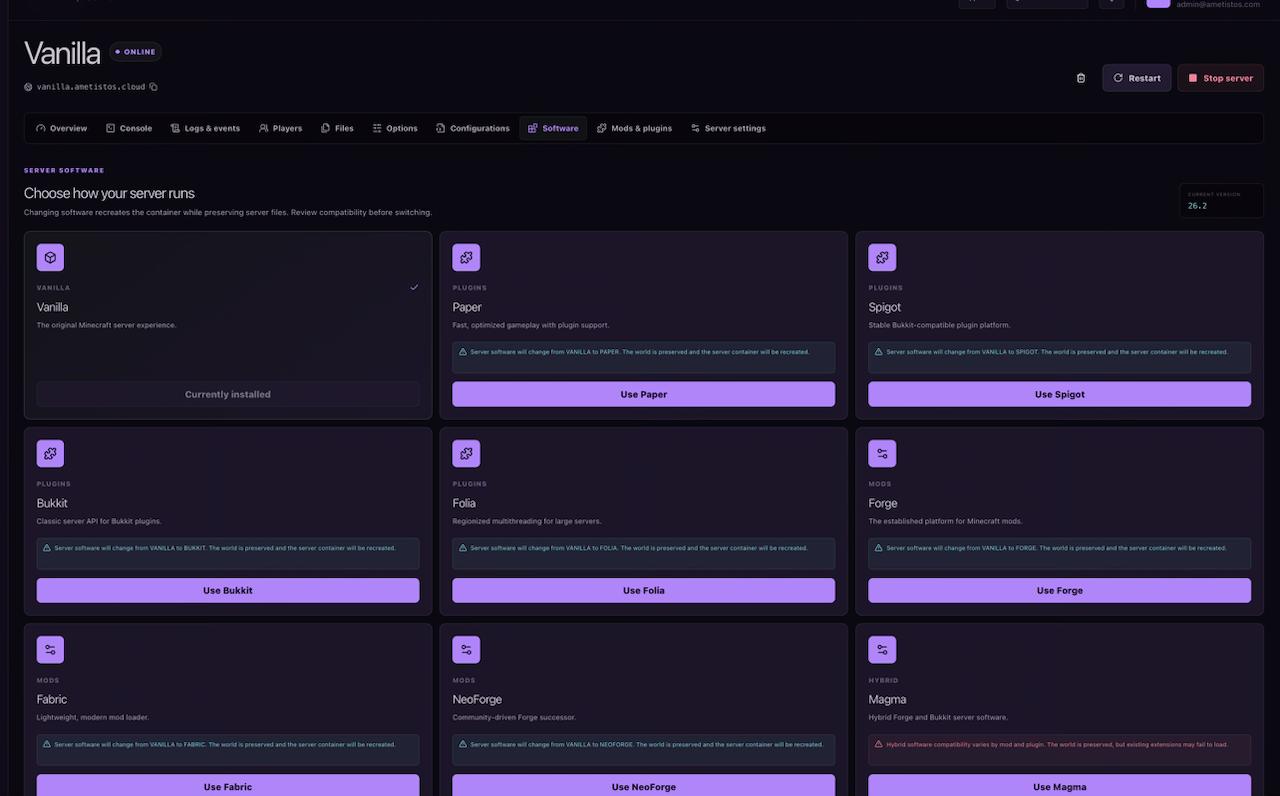Click the Forge card title
The width and height of the screenshot is (1280, 796).
pyautogui.click(x=883, y=503)
